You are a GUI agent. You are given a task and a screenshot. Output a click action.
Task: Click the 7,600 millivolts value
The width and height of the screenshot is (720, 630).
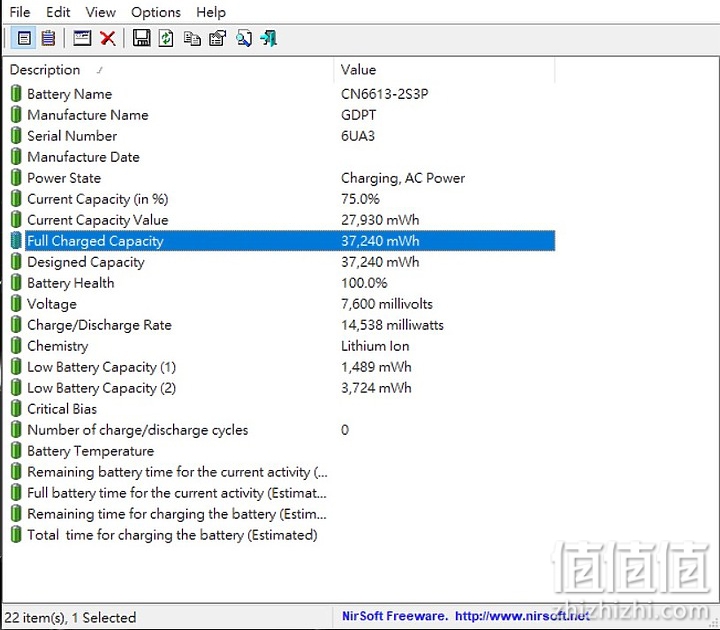387,304
